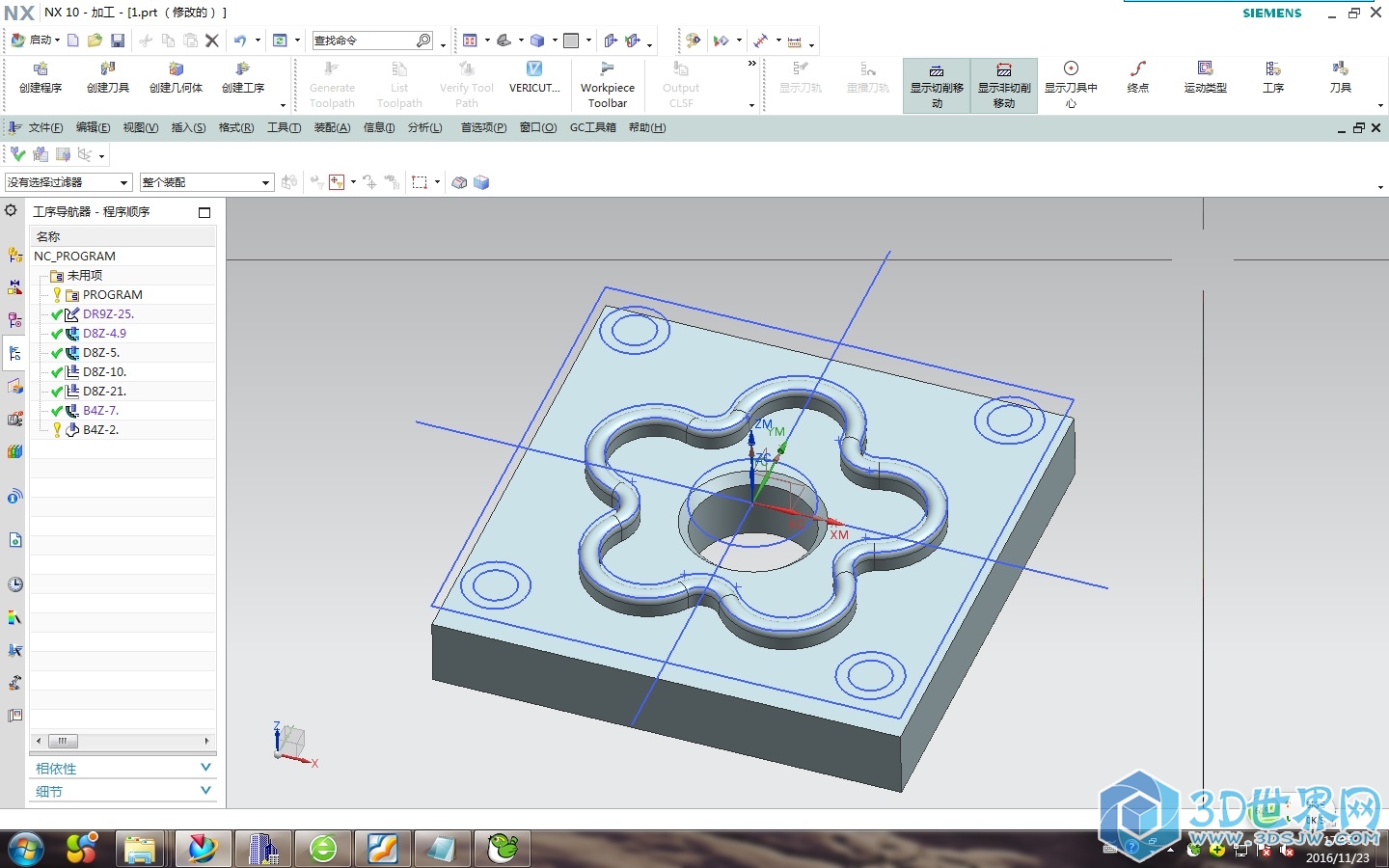Click the green check verify icon
The image size is (1389, 868).
[x=18, y=154]
